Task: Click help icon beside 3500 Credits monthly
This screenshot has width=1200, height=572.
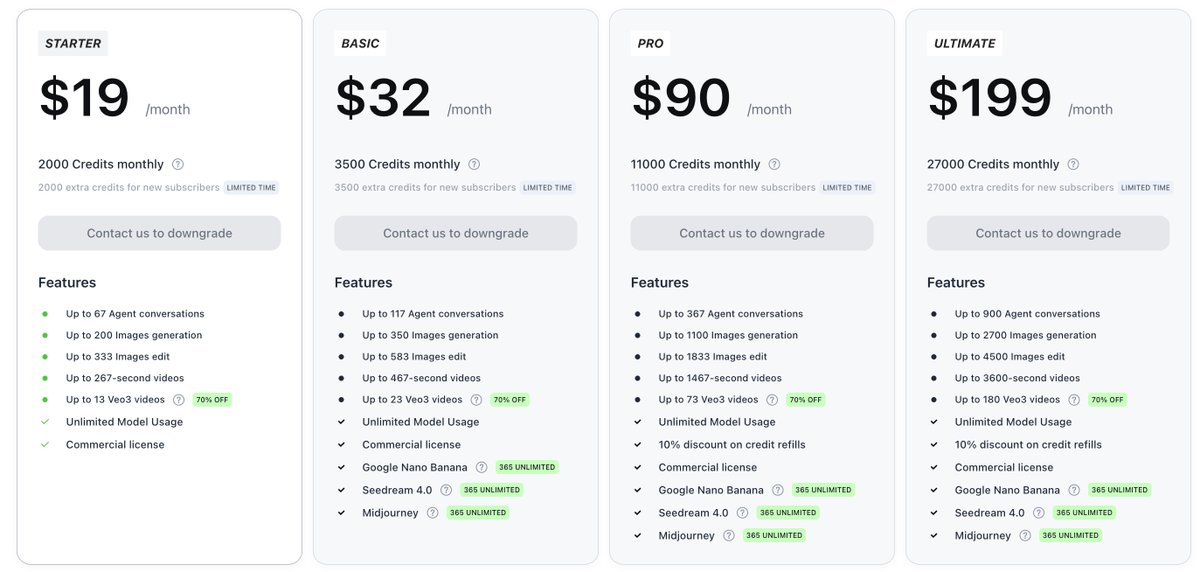Action: 474,164
